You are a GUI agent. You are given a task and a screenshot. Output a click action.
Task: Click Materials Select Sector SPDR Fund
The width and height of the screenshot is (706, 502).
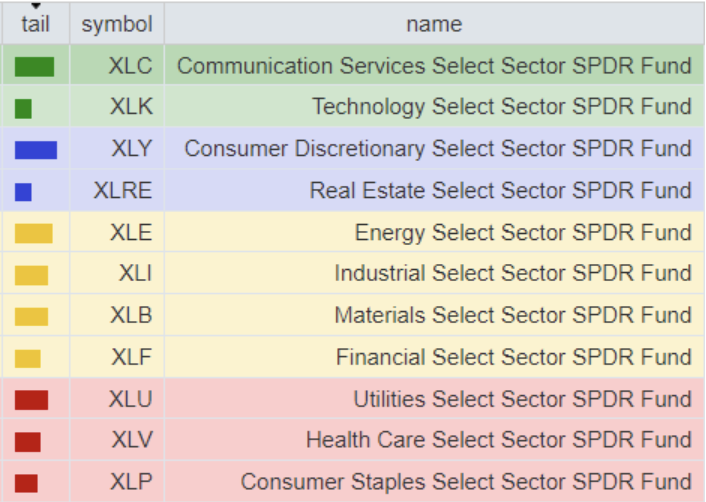[513, 315]
